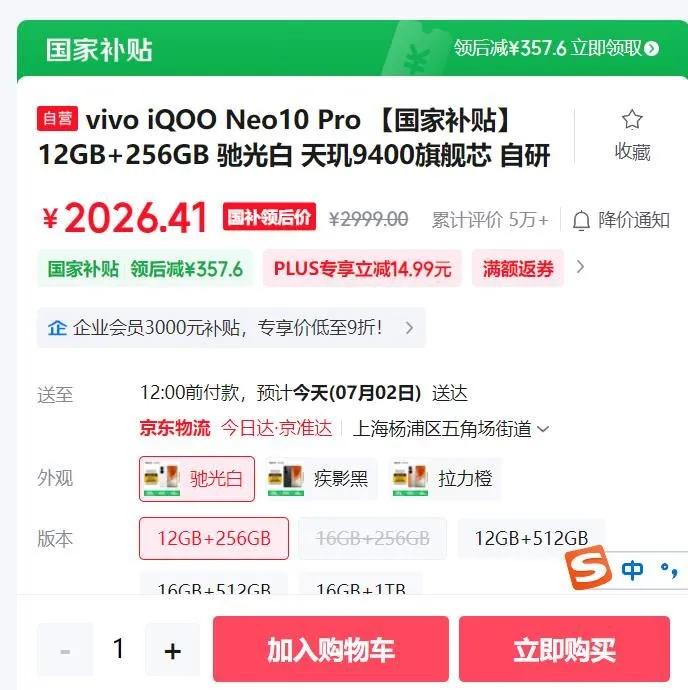Click the bell price-drop notification icon

[x=581, y=220]
